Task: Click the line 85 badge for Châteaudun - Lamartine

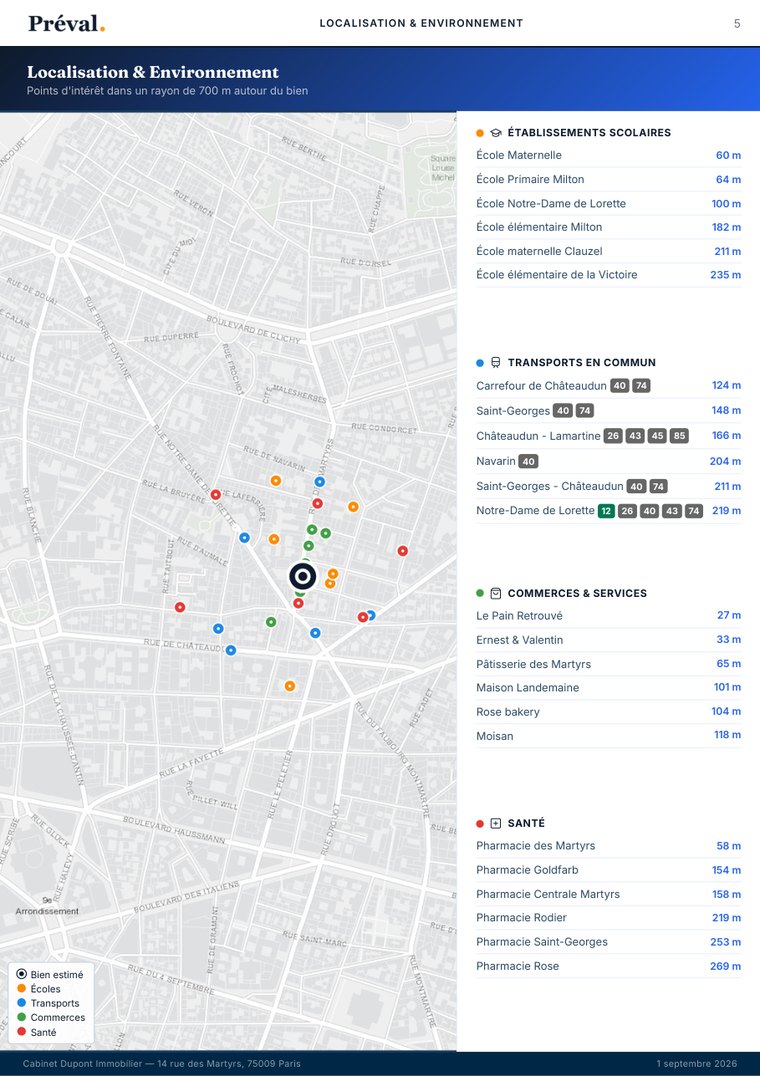Action: point(679,436)
